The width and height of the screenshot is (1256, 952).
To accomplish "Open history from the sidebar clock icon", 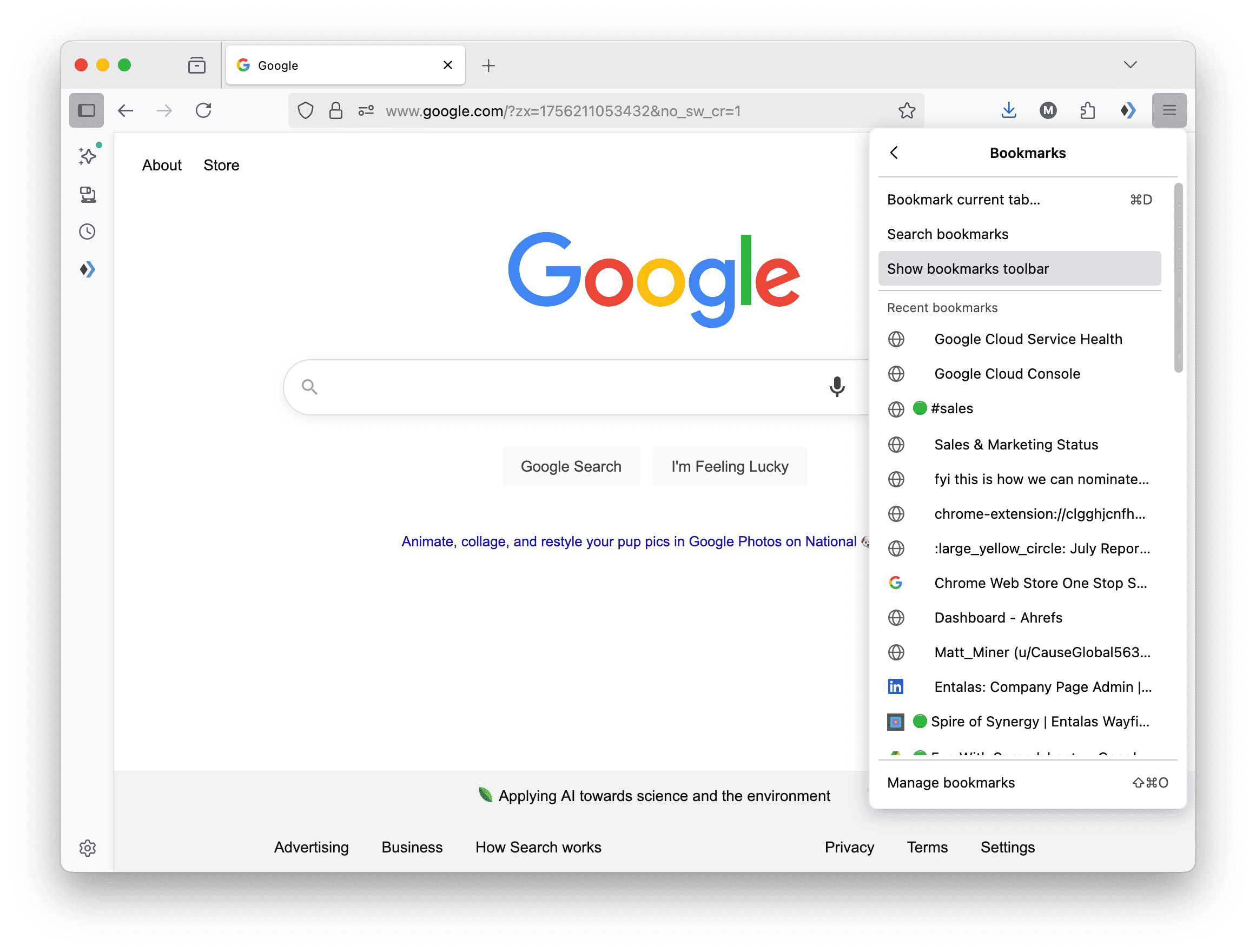I will click(87, 231).
